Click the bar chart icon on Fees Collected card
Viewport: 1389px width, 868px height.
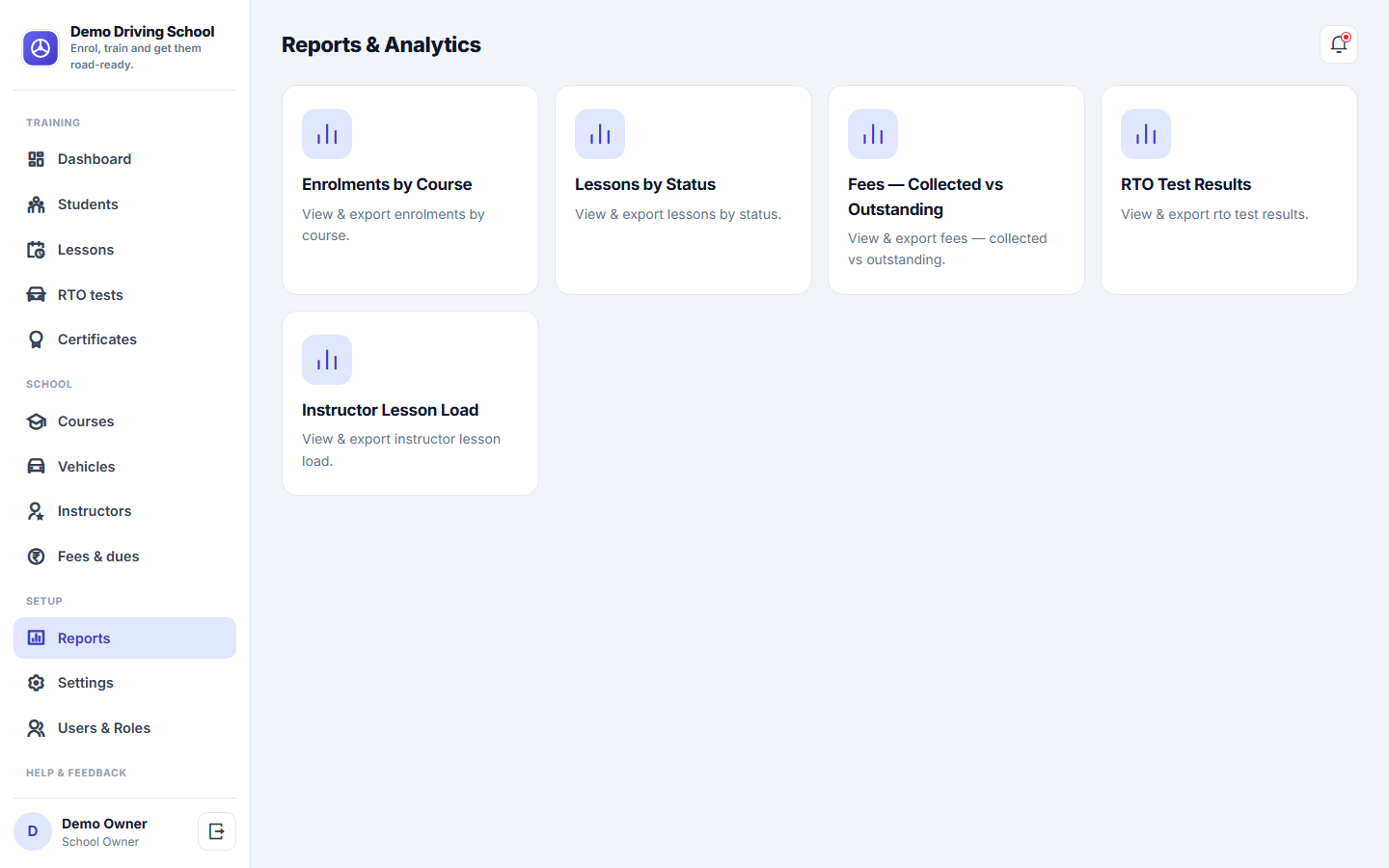(873, 134)
